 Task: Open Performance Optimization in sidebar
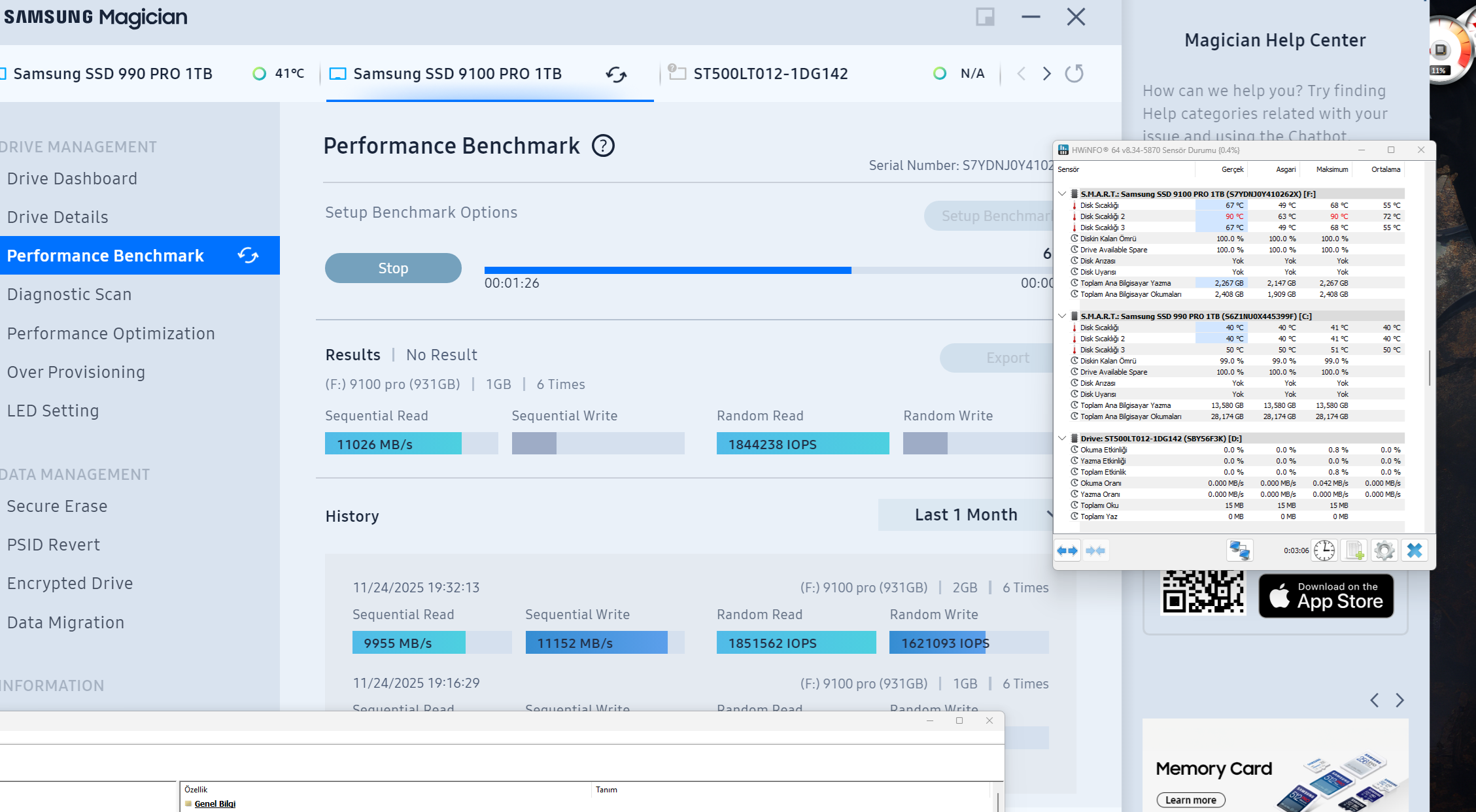click(x=111, y=333)
